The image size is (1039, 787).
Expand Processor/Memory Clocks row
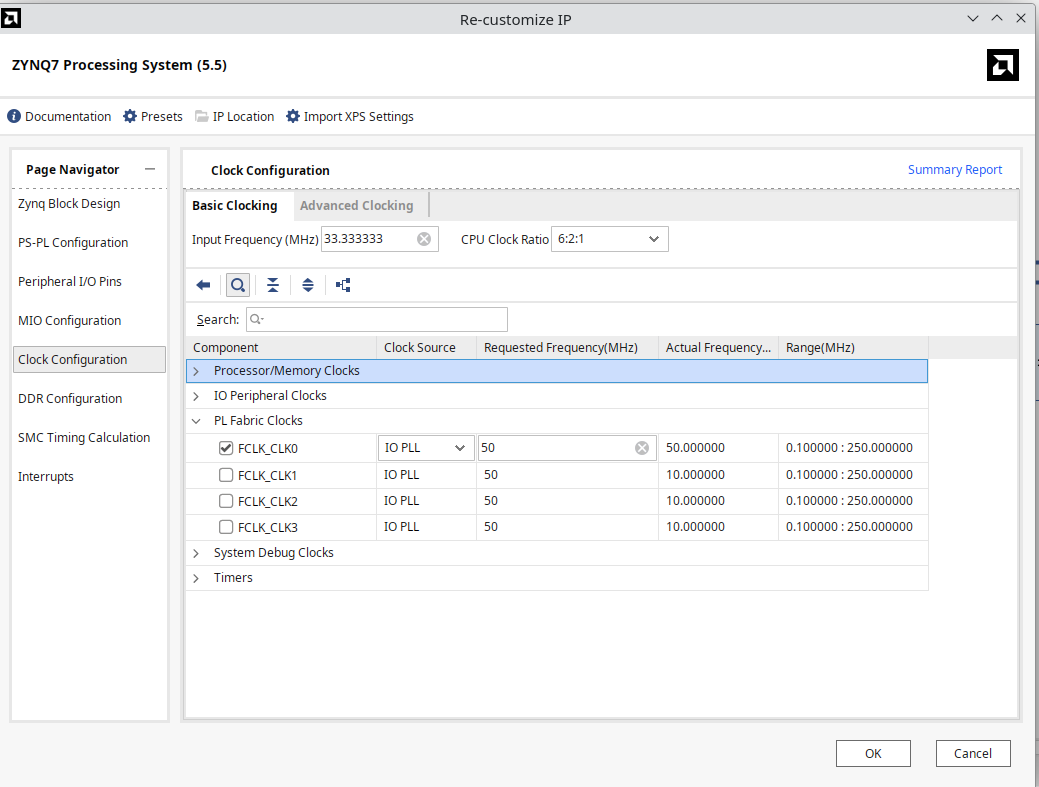(196, 371)
